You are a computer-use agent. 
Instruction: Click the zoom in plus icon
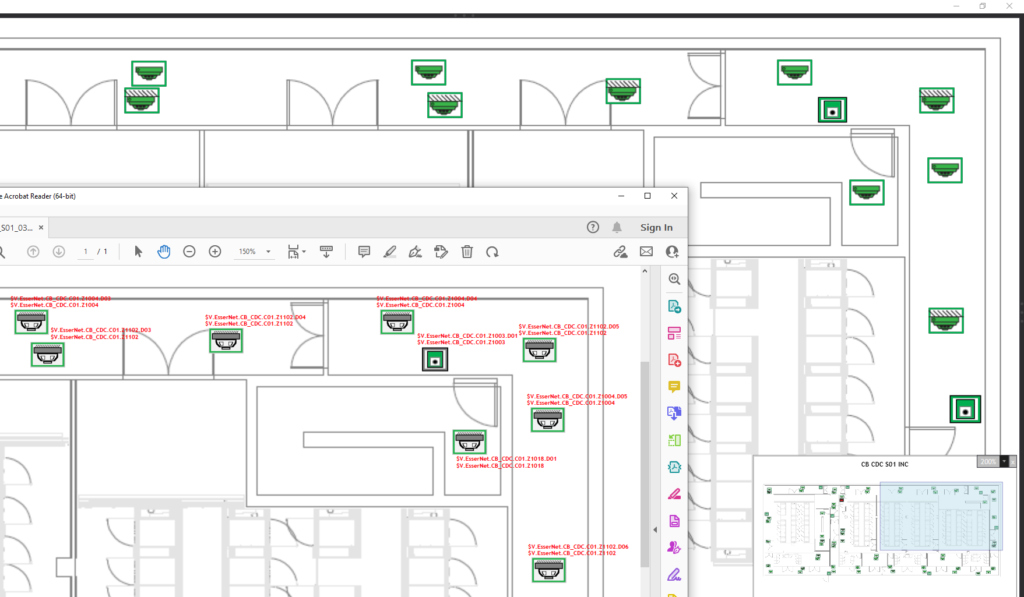(214, 251)
